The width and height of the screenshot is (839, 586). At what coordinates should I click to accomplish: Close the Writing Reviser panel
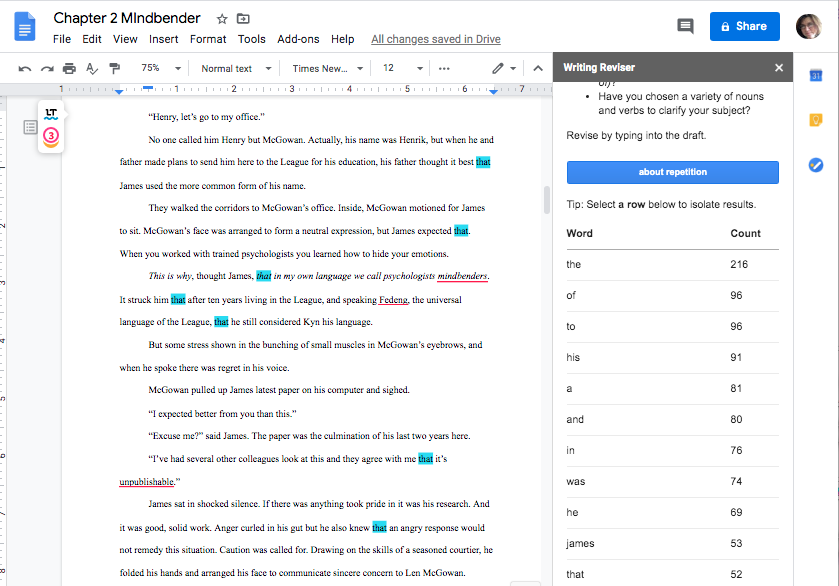click(x=779, y=68)
